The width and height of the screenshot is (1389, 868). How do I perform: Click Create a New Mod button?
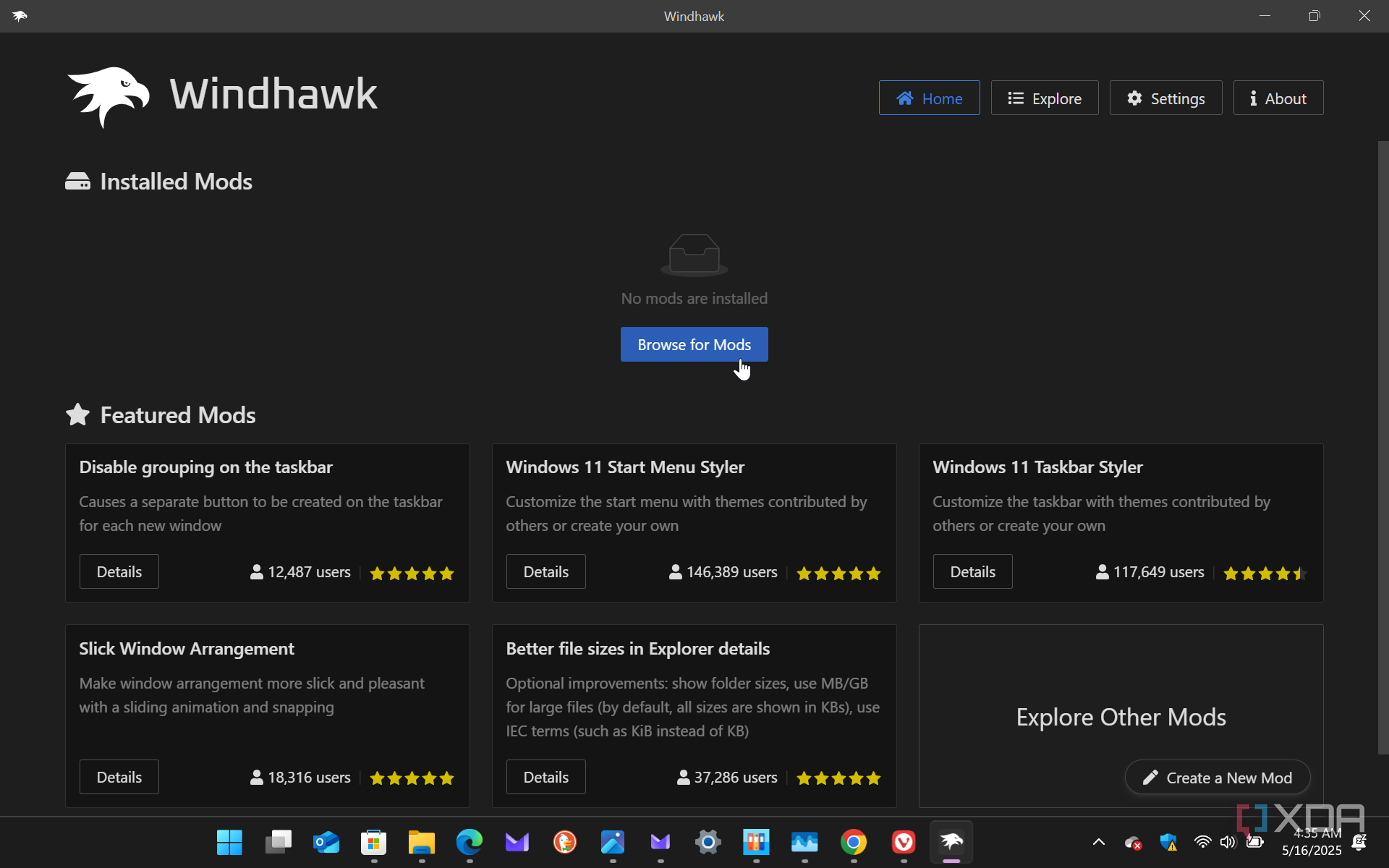(x=1218, y=778)
